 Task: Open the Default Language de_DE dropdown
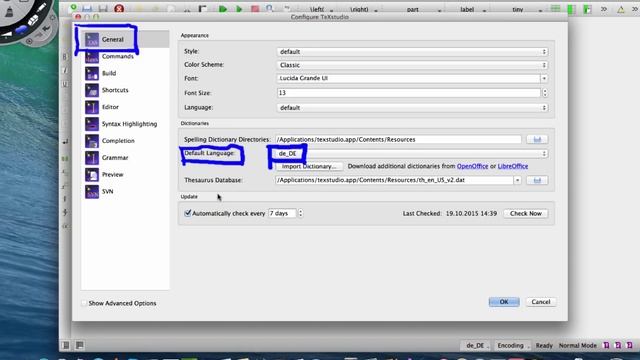pyautogui.click(x=412, y=153)
